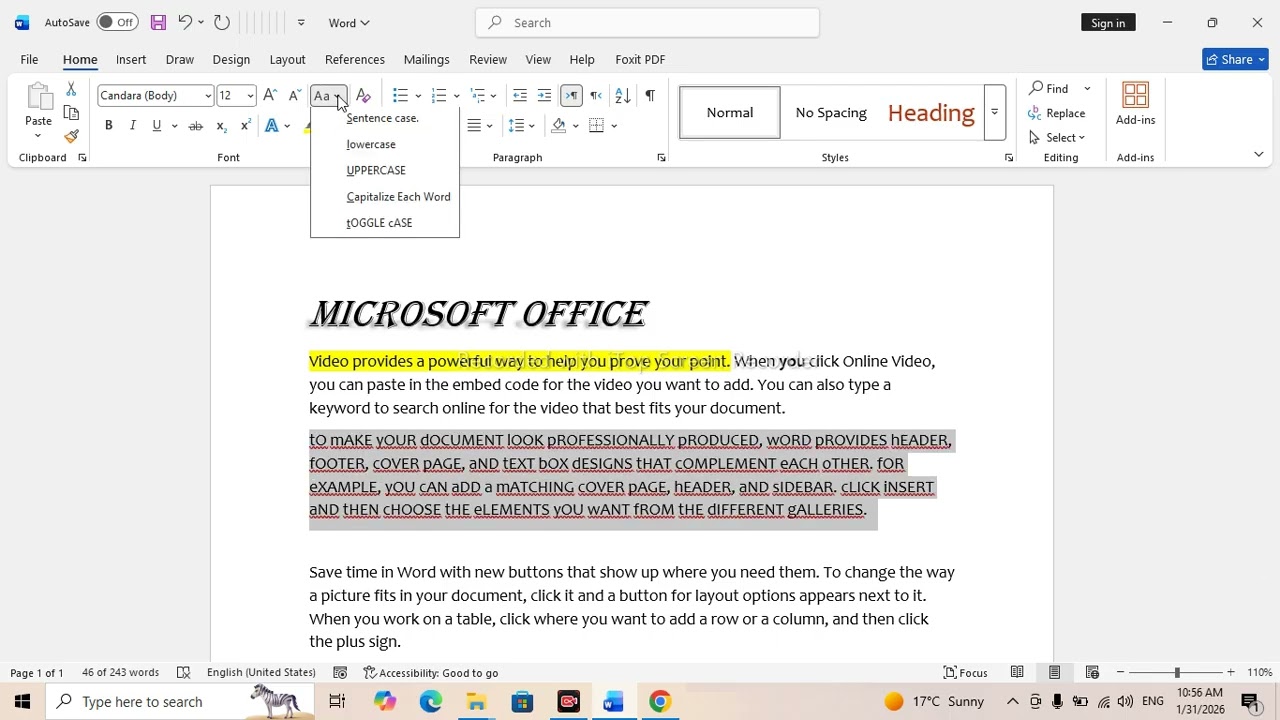The height and width of the screenshot is (720, 1280).
Task: Apply the Normal style
Action: (x=730, y=112)
